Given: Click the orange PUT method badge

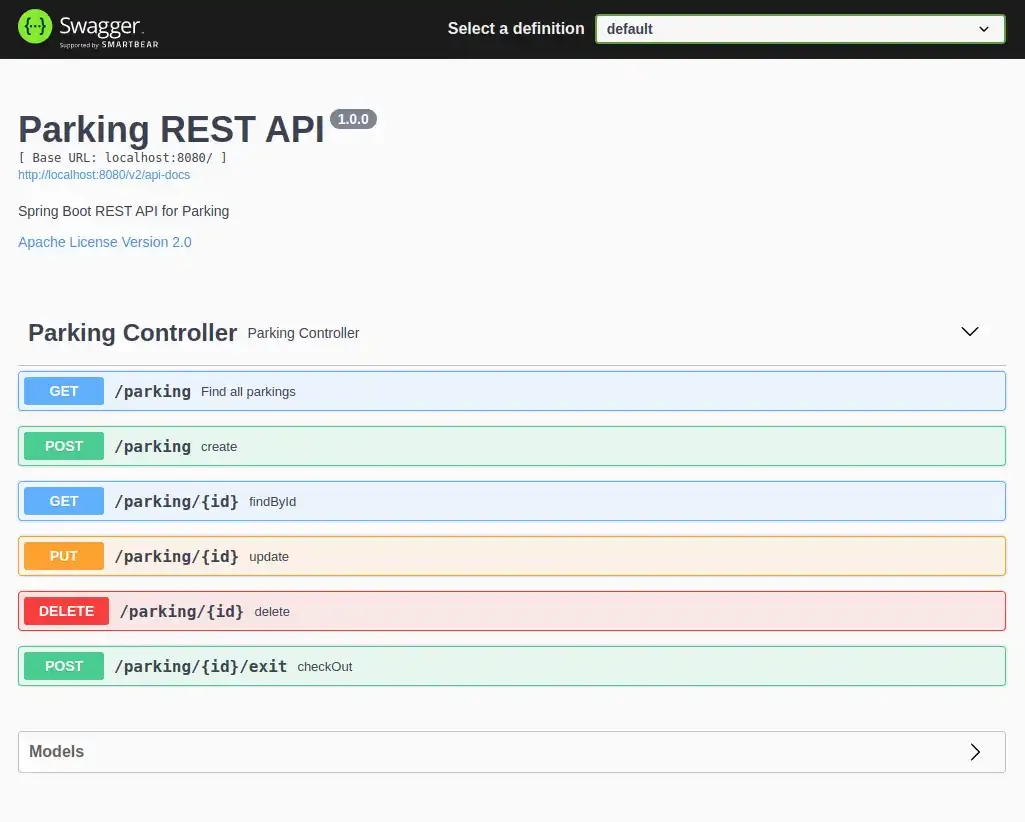Looking at the screenshot, I should [64, 556].
